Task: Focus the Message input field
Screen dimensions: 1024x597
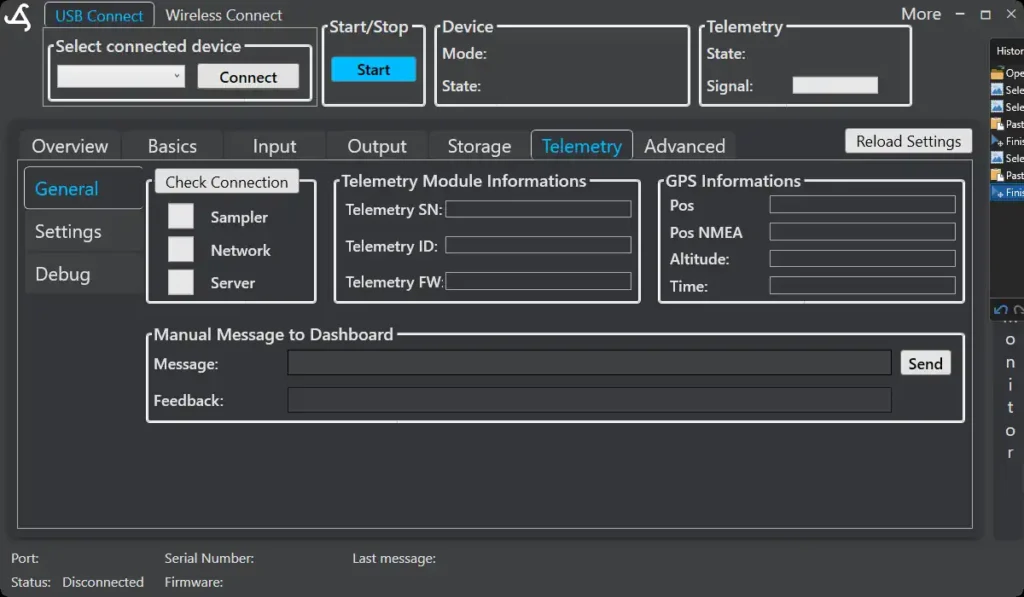Action: tap(589, 363)
